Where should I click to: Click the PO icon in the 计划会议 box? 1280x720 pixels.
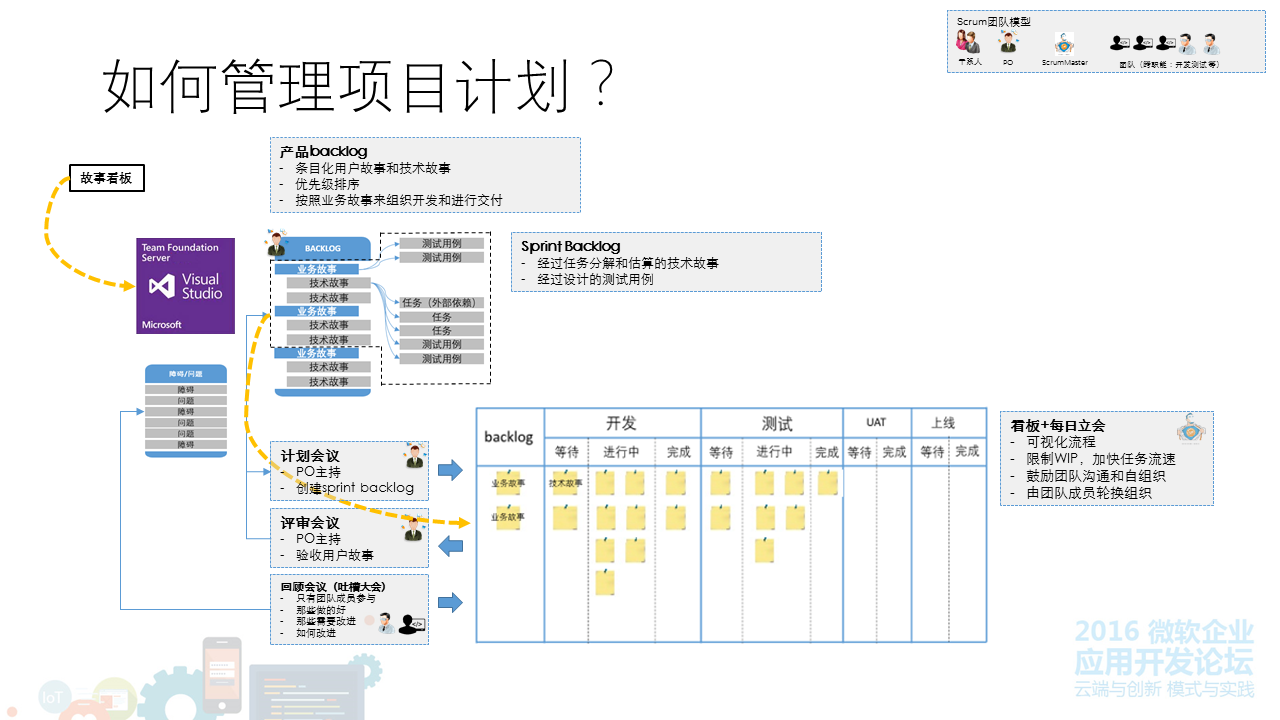414,456
